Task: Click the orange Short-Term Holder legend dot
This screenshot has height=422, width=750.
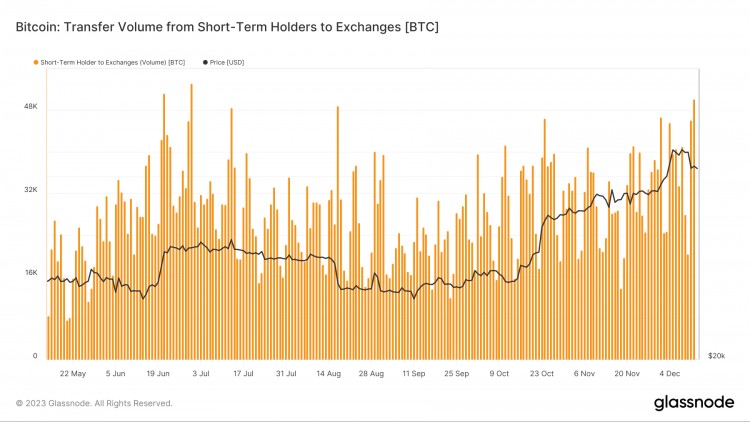Action: tap(36, 62)
